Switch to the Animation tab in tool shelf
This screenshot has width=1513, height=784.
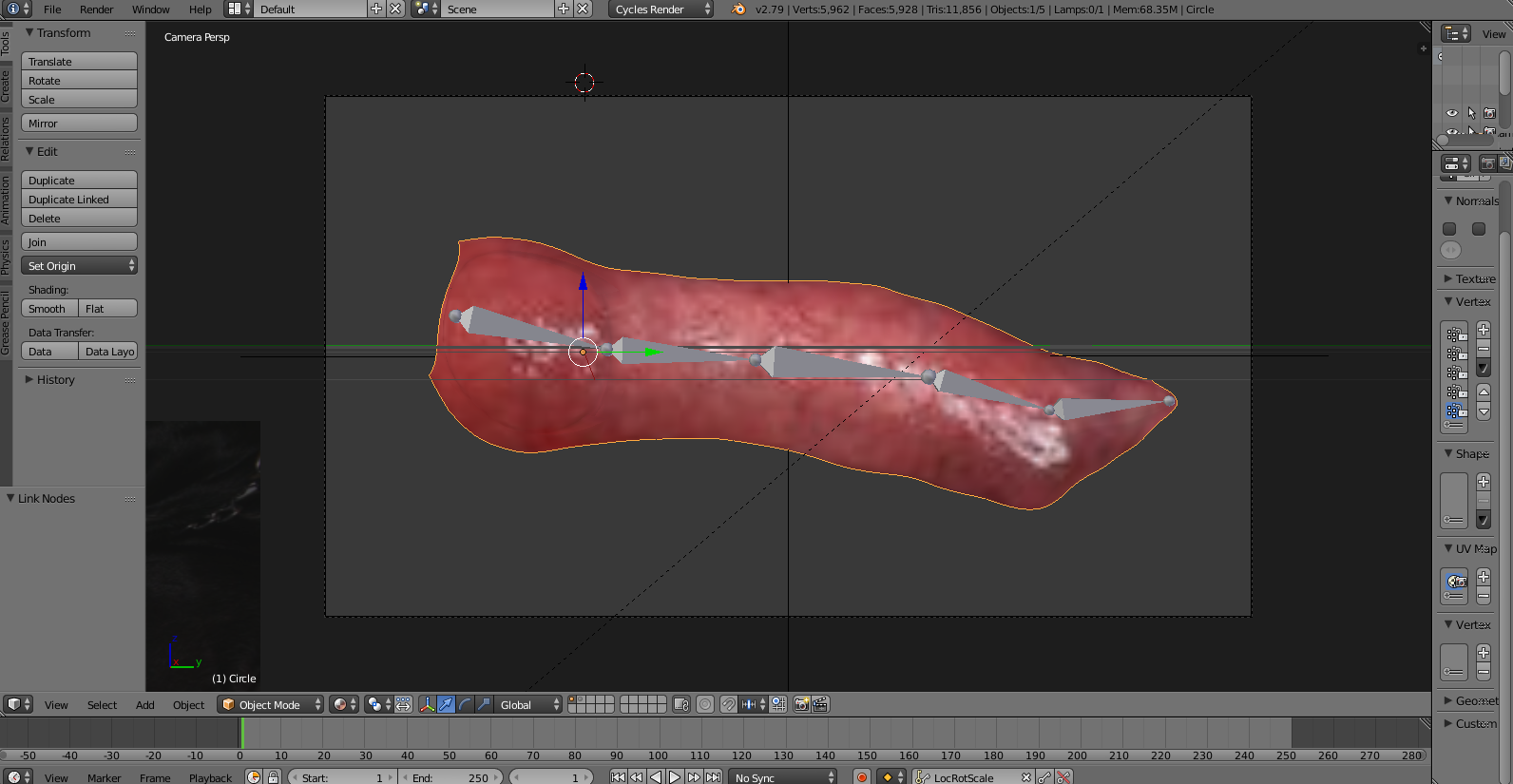coord(6,200)
